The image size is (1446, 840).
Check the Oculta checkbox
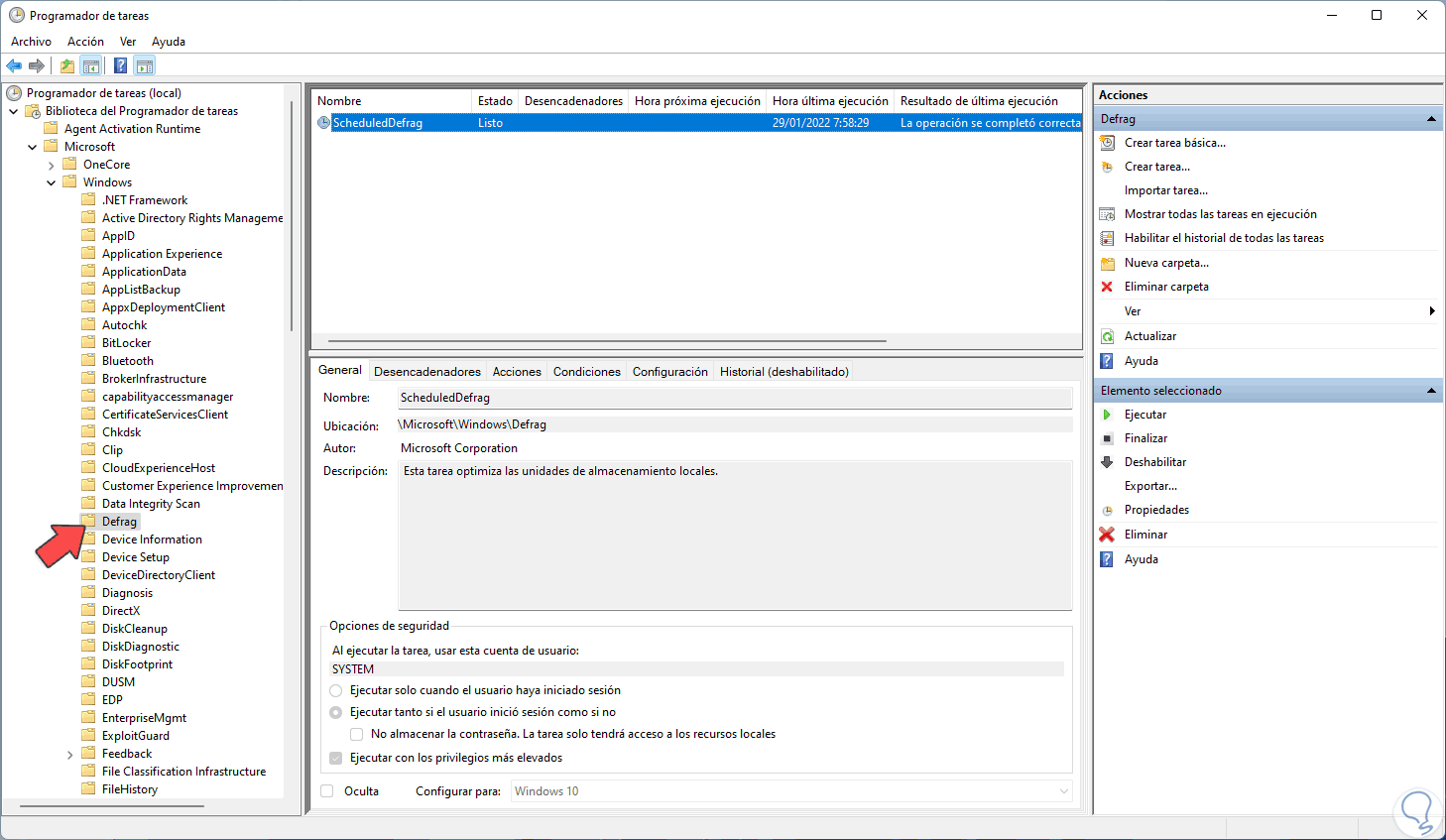click(x=327, y=791)
